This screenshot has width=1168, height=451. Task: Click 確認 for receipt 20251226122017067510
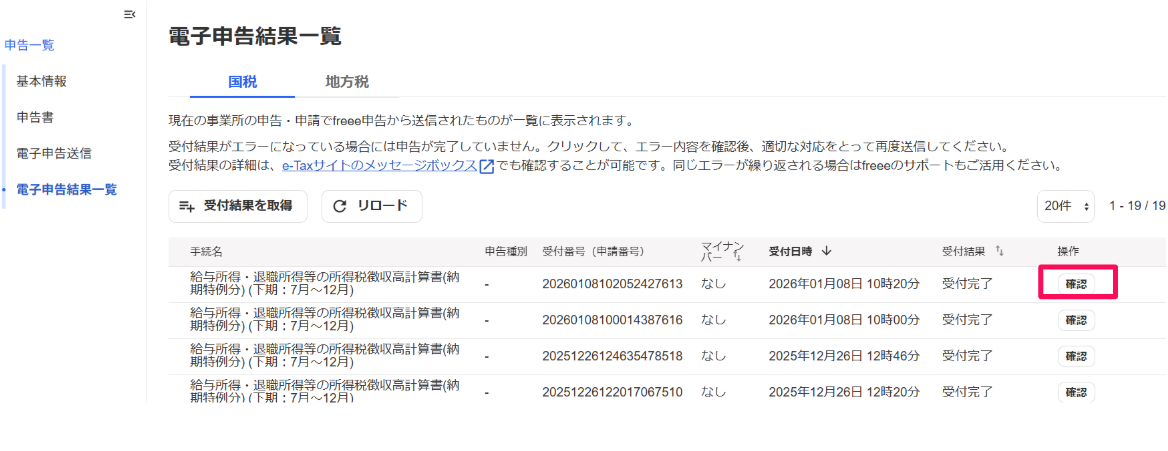1076,392
